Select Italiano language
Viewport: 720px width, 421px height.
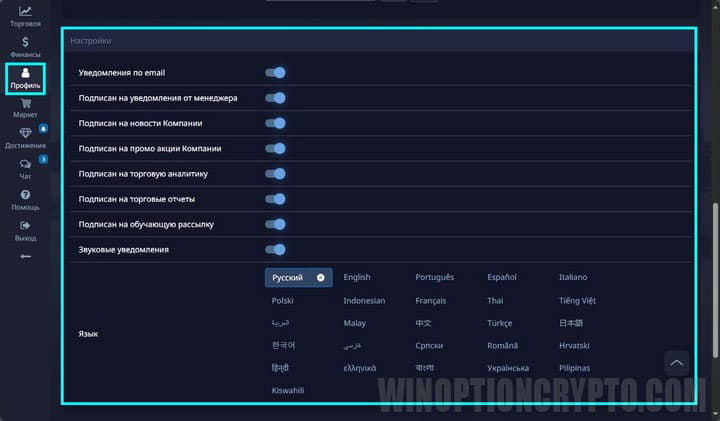coord(573,277)
